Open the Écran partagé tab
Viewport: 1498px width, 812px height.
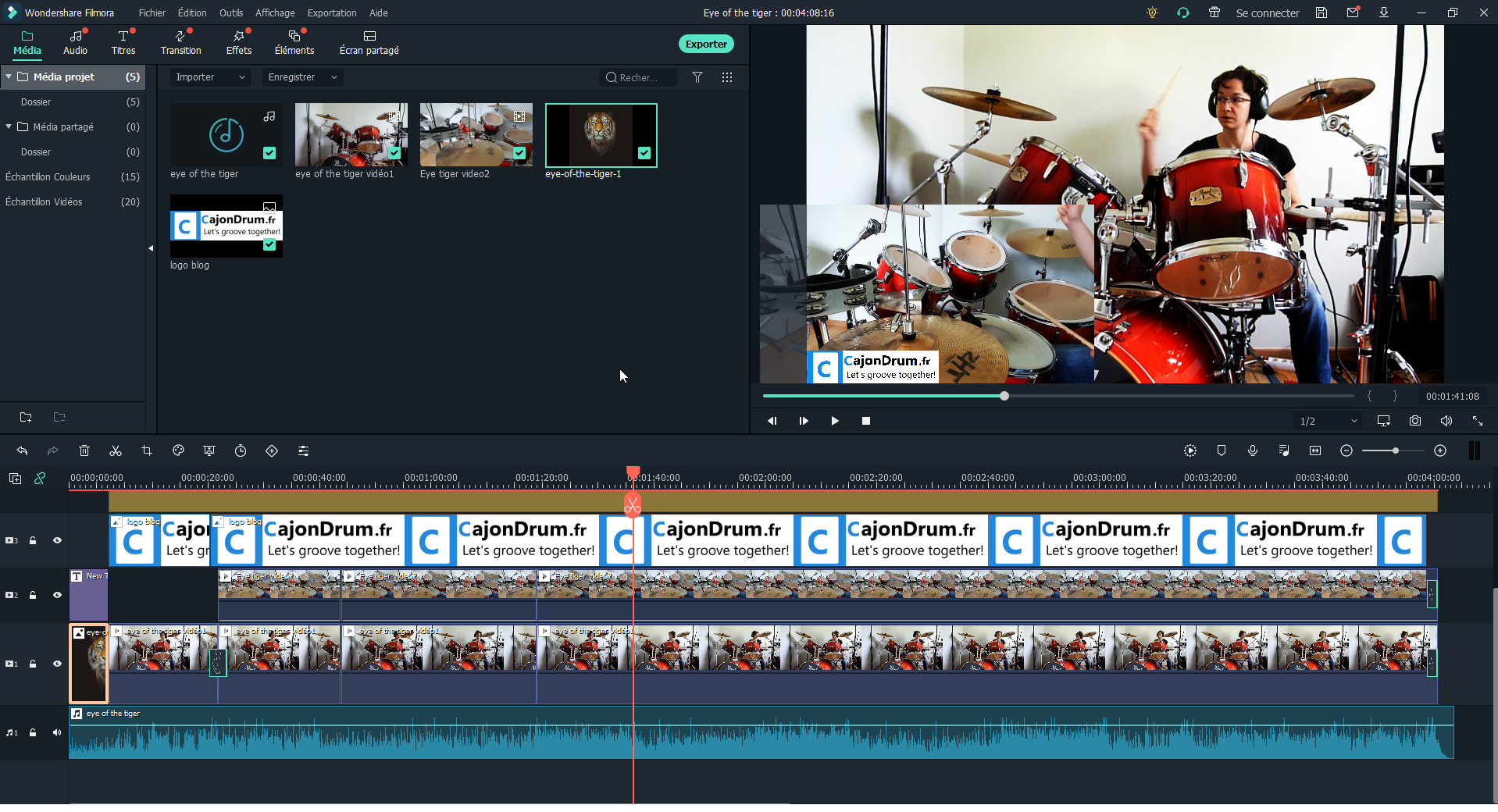[x=369, y=44]
